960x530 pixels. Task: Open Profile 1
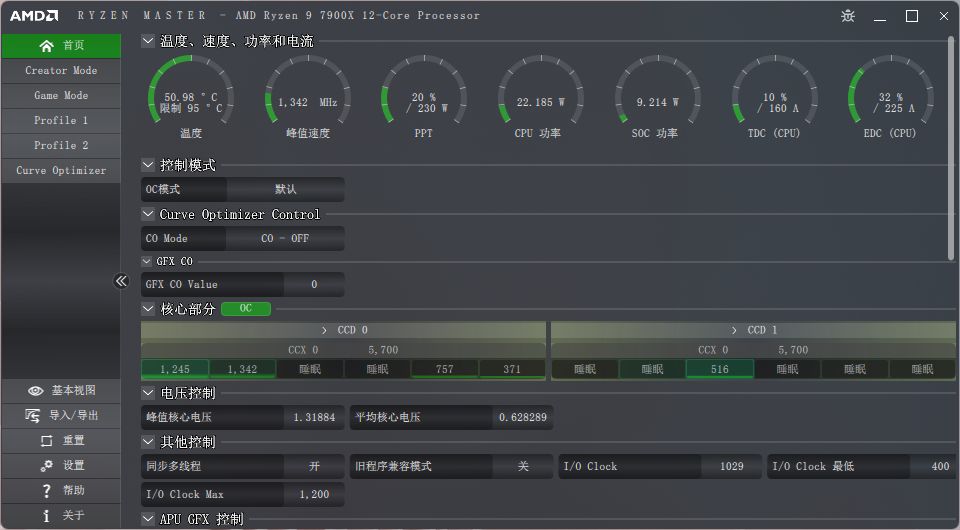[x=61, y=121]
